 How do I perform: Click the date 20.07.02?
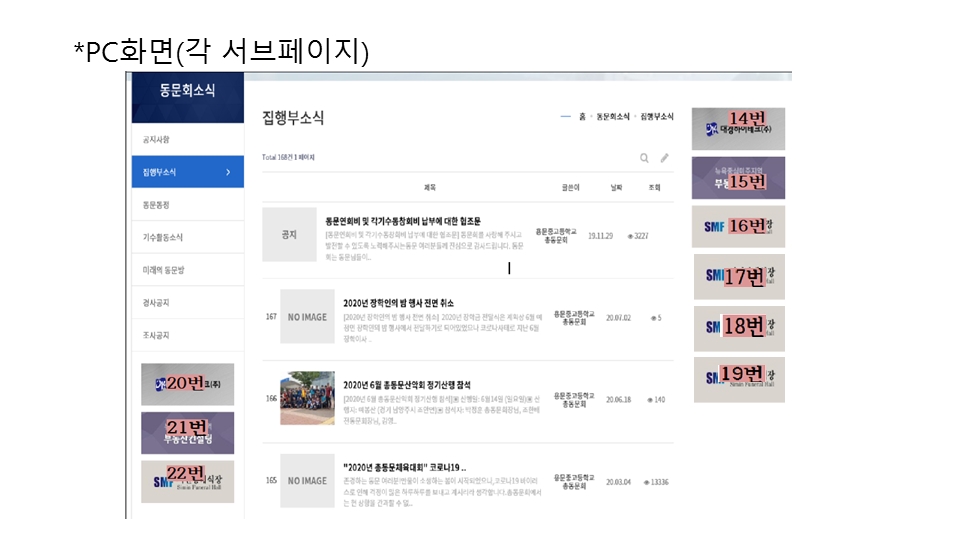[618, 318]
